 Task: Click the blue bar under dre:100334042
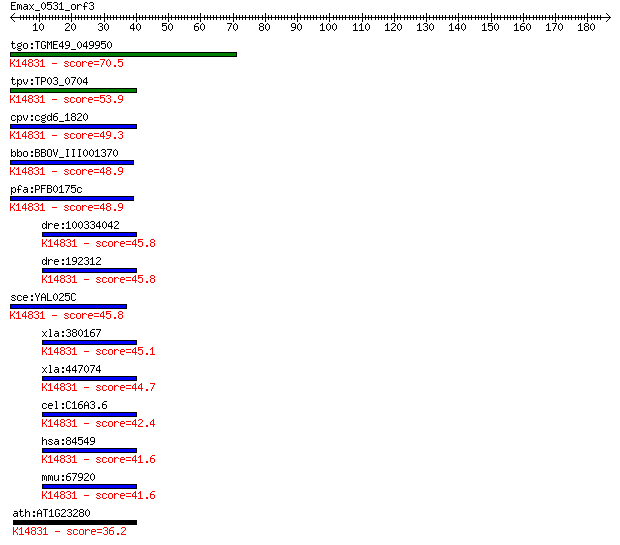point(89,235)
